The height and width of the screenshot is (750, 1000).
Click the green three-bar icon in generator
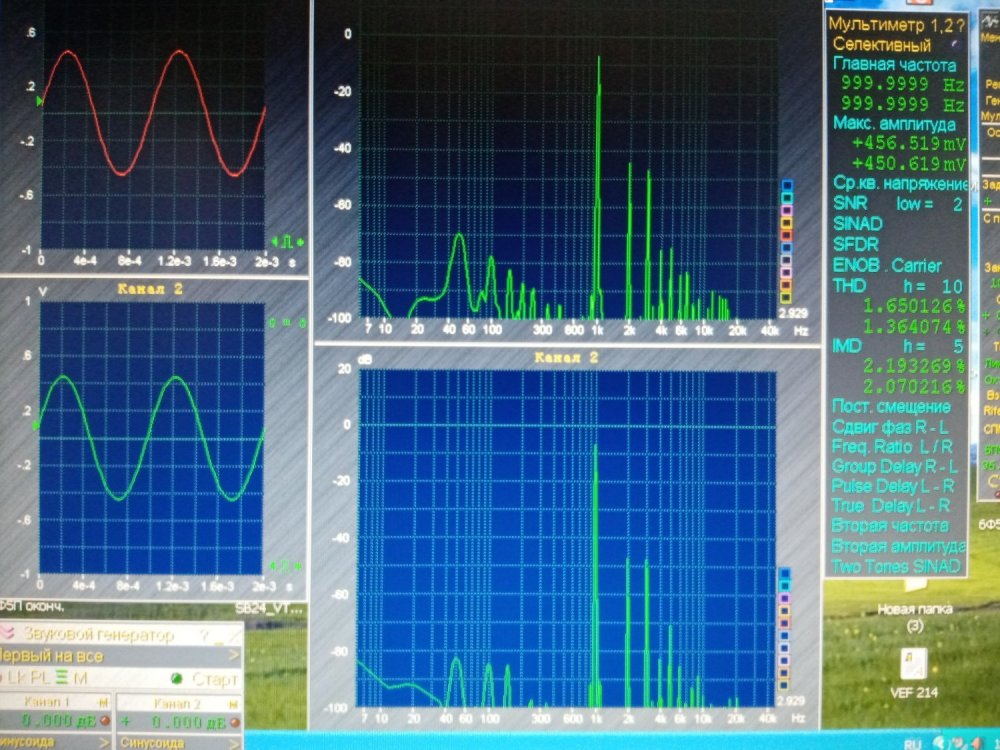(x=59, y=679)
